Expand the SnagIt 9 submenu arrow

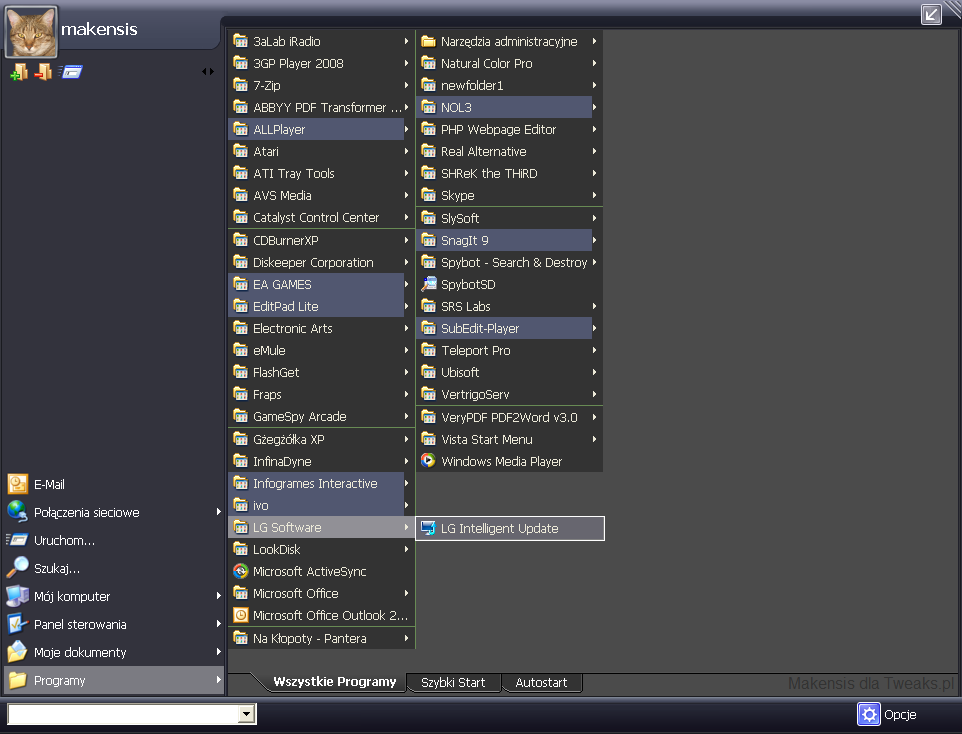(594, 240)
